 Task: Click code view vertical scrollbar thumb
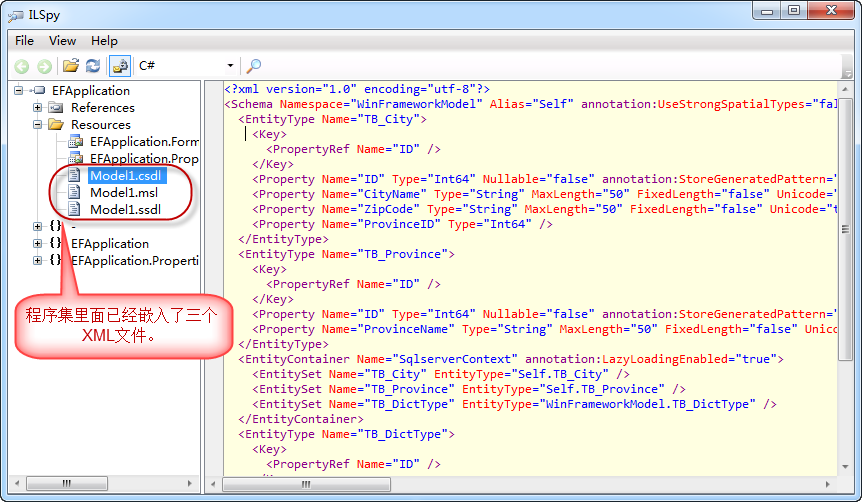coord(845,230)
